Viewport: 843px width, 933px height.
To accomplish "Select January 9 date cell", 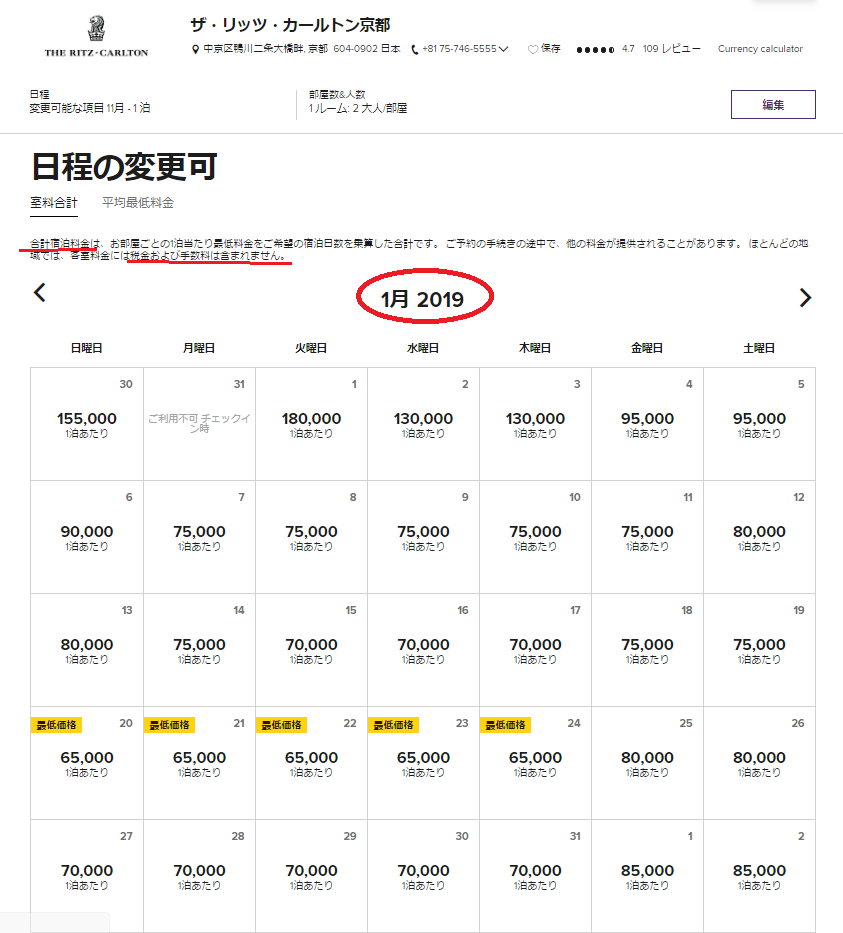I will [x=423, y=537].
